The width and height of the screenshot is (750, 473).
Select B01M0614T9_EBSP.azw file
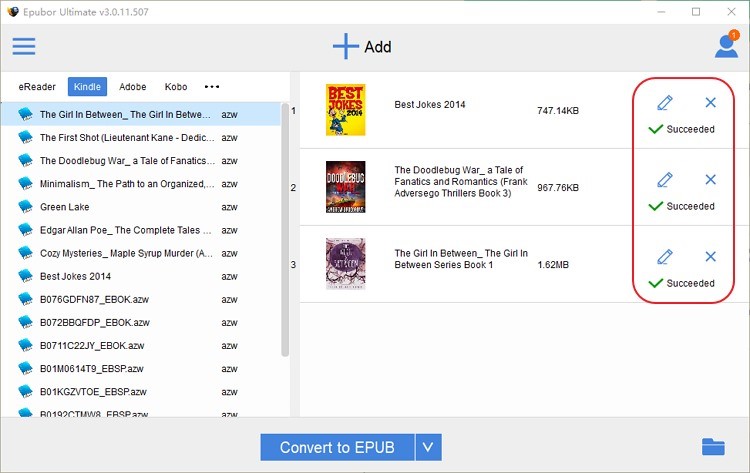(x=141, y=368)
